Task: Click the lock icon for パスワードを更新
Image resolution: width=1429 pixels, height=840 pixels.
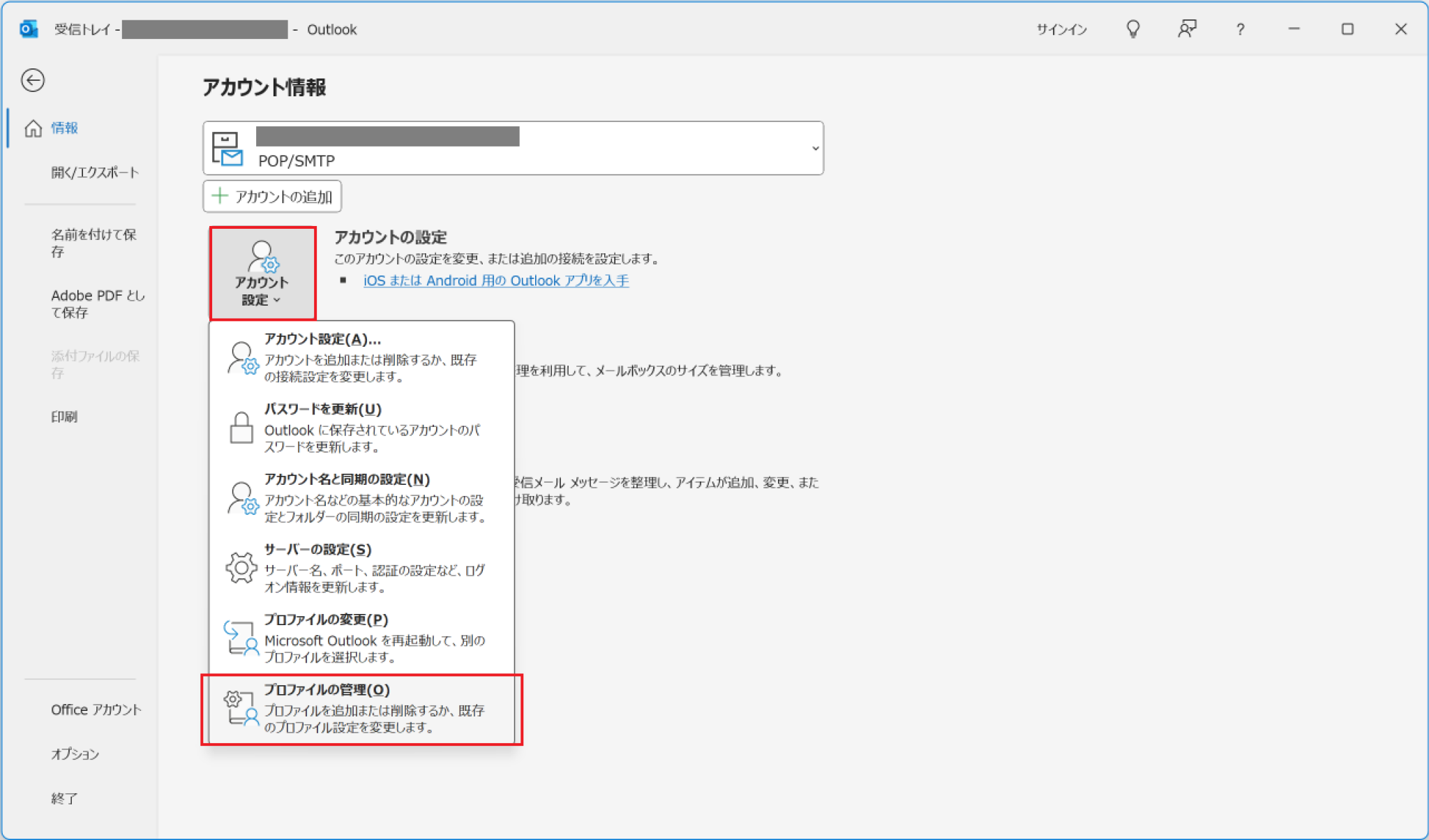Action: click(x=241, y=428)
